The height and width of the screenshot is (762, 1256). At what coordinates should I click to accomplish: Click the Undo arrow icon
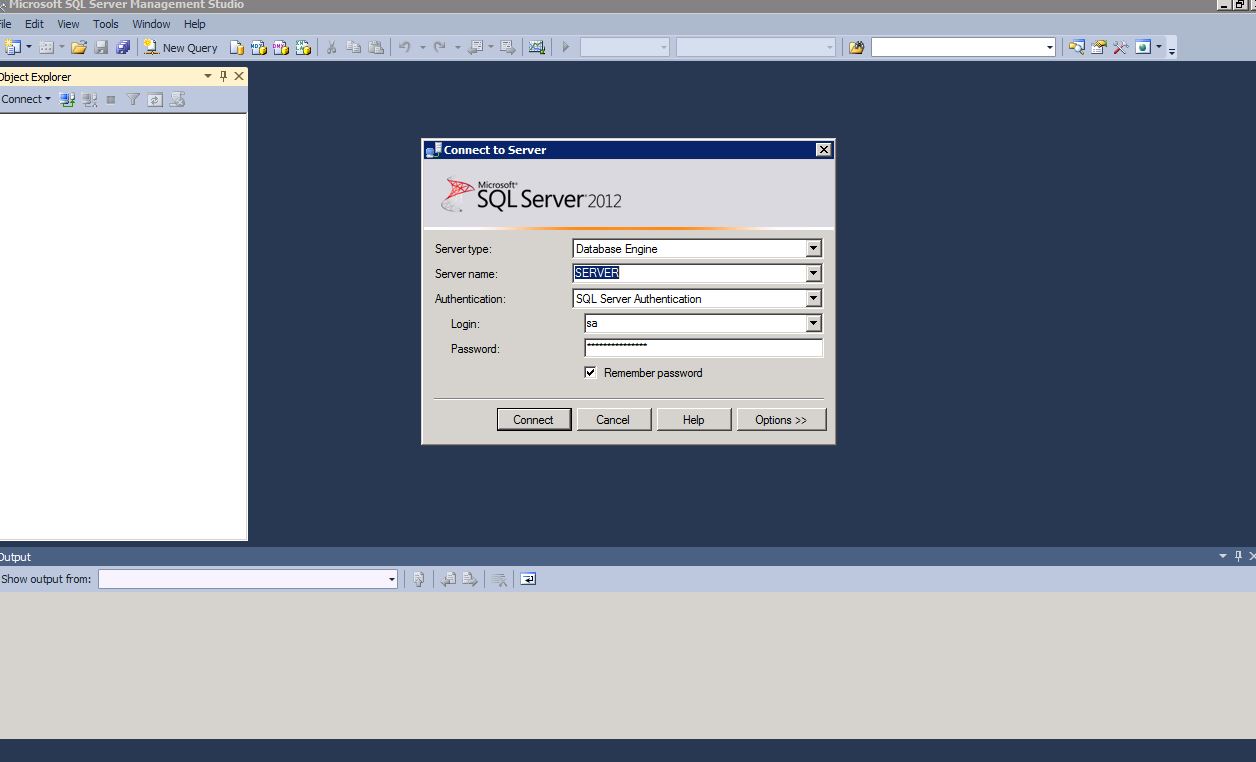point(405,47)
